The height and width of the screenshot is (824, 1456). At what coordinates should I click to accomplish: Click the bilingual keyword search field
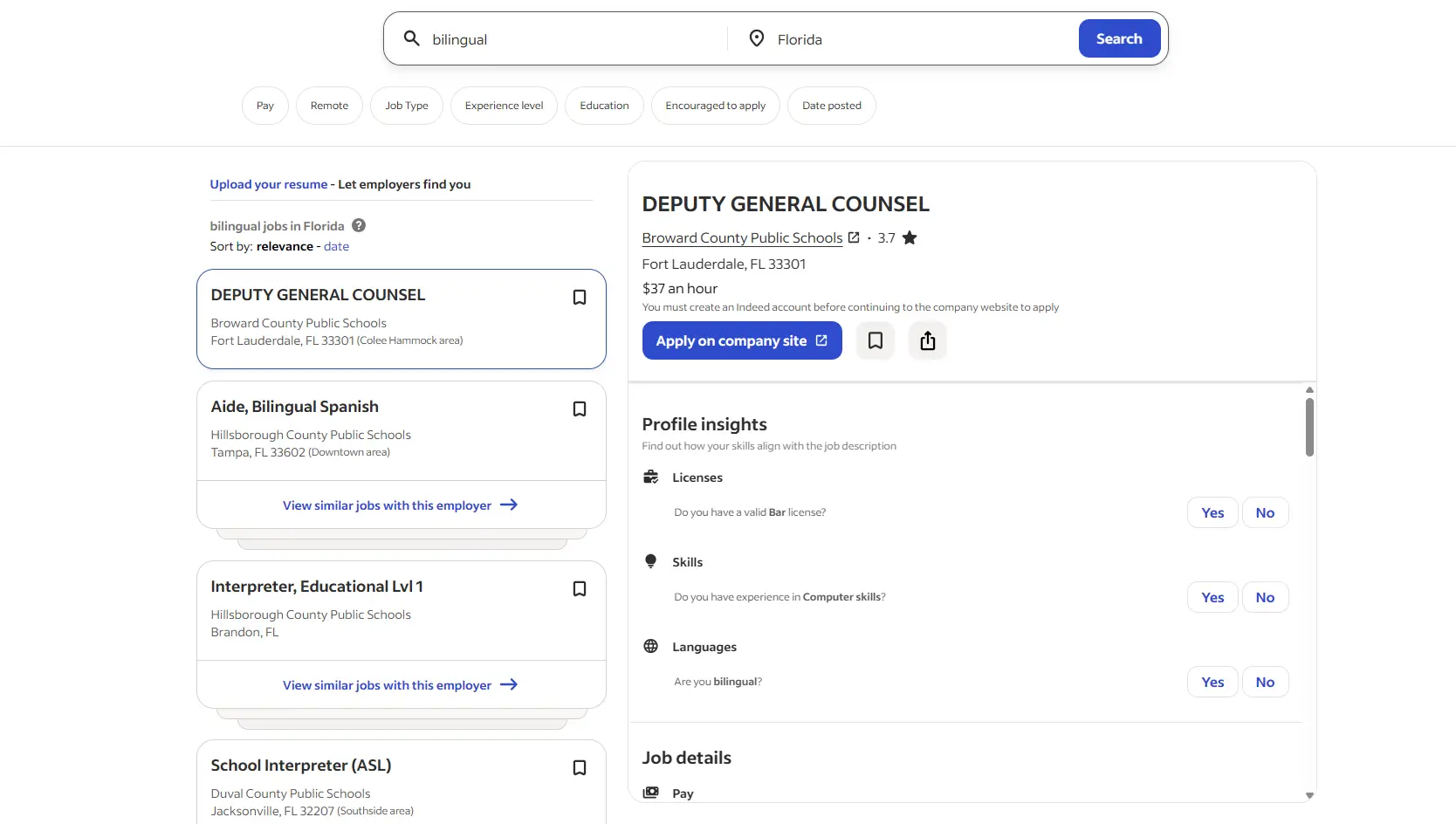pos(576,39)
